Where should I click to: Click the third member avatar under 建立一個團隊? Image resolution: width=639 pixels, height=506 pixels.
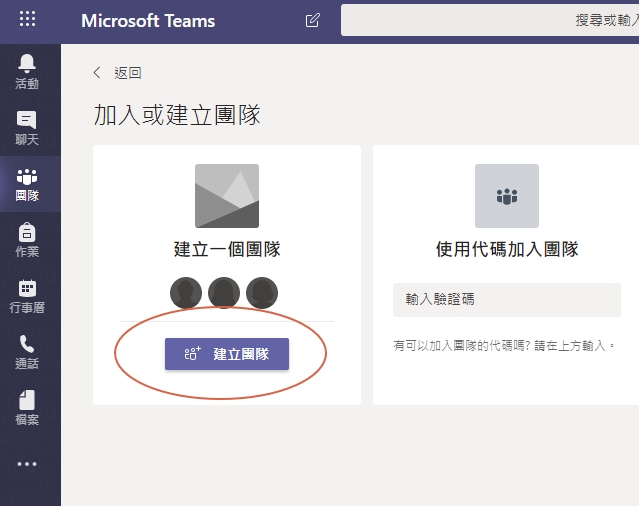(x=262, y=293)
